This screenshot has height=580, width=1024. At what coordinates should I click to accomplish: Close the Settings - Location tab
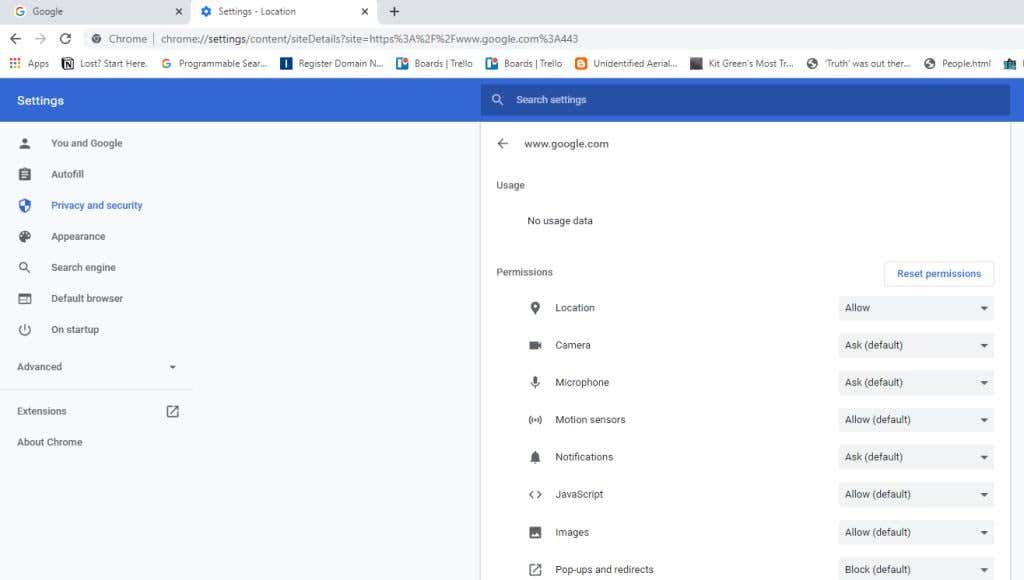[364, 12]
